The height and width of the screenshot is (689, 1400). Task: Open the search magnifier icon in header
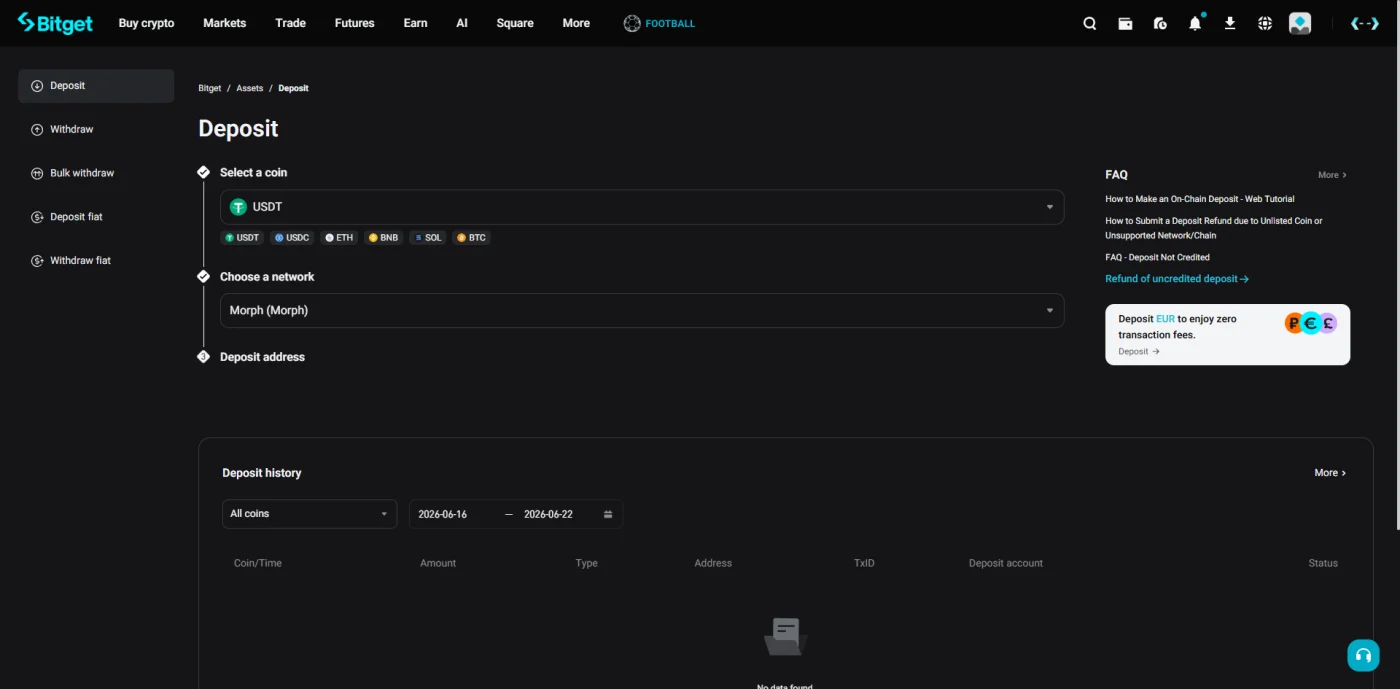coord(1090,23)
